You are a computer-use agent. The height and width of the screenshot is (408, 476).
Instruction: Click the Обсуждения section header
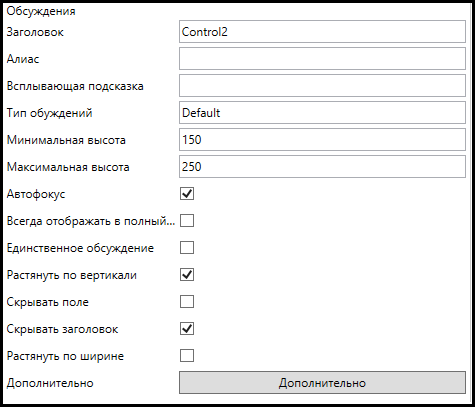pyautogui.click(x=41, y=11)
